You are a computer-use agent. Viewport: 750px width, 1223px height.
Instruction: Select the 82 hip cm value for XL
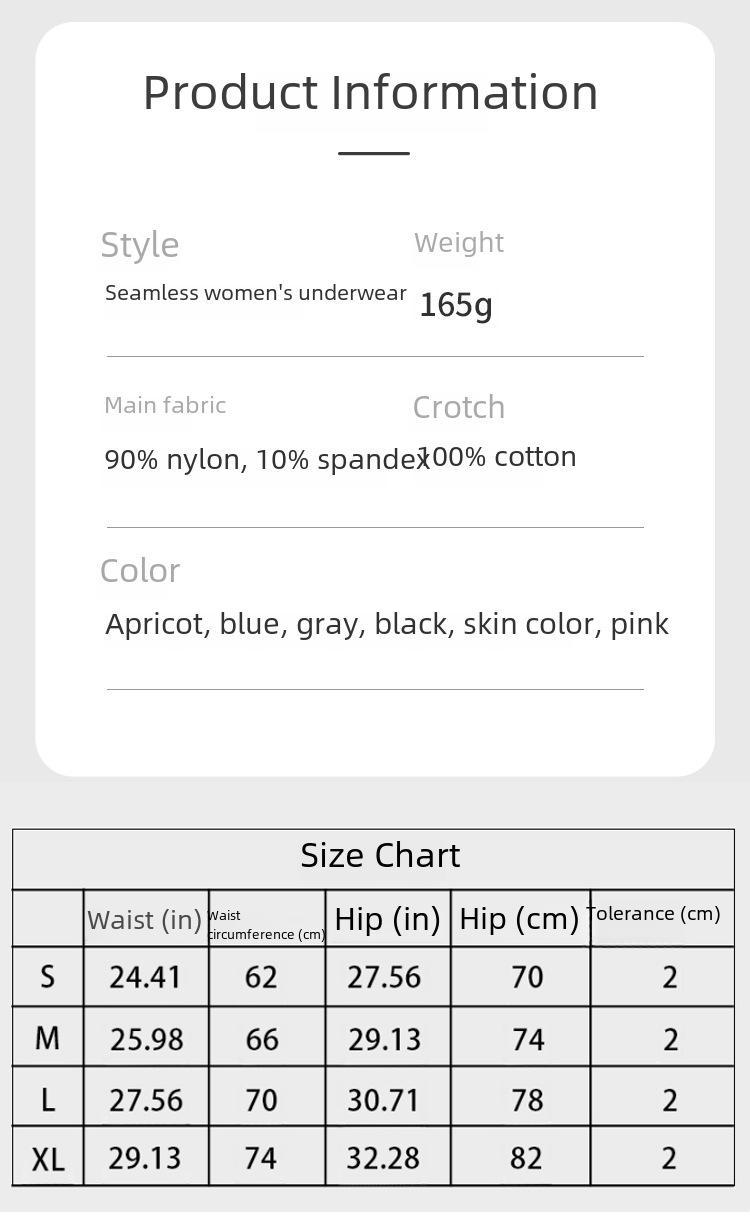pyautogui.click(x=526, y=1158)
